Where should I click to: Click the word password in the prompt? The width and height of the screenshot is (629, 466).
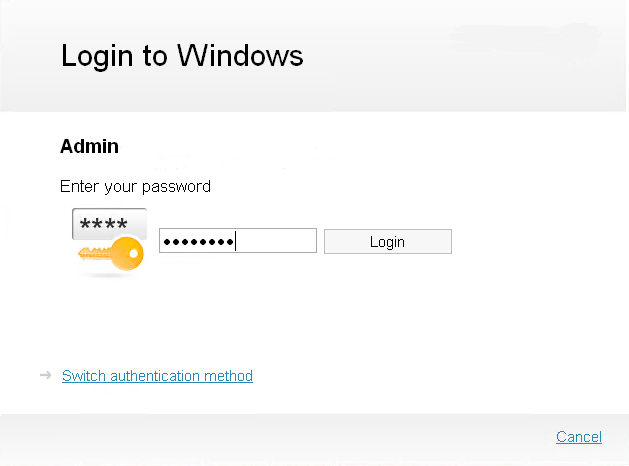(x=179, y=186)
